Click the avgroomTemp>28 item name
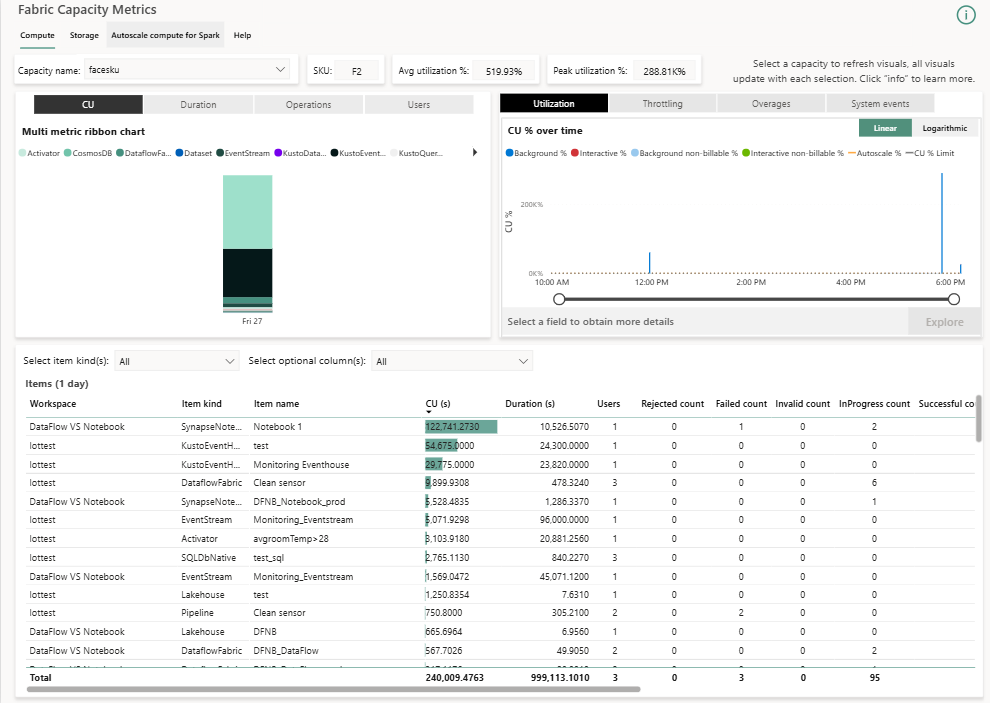 click(x=290, y=539)
